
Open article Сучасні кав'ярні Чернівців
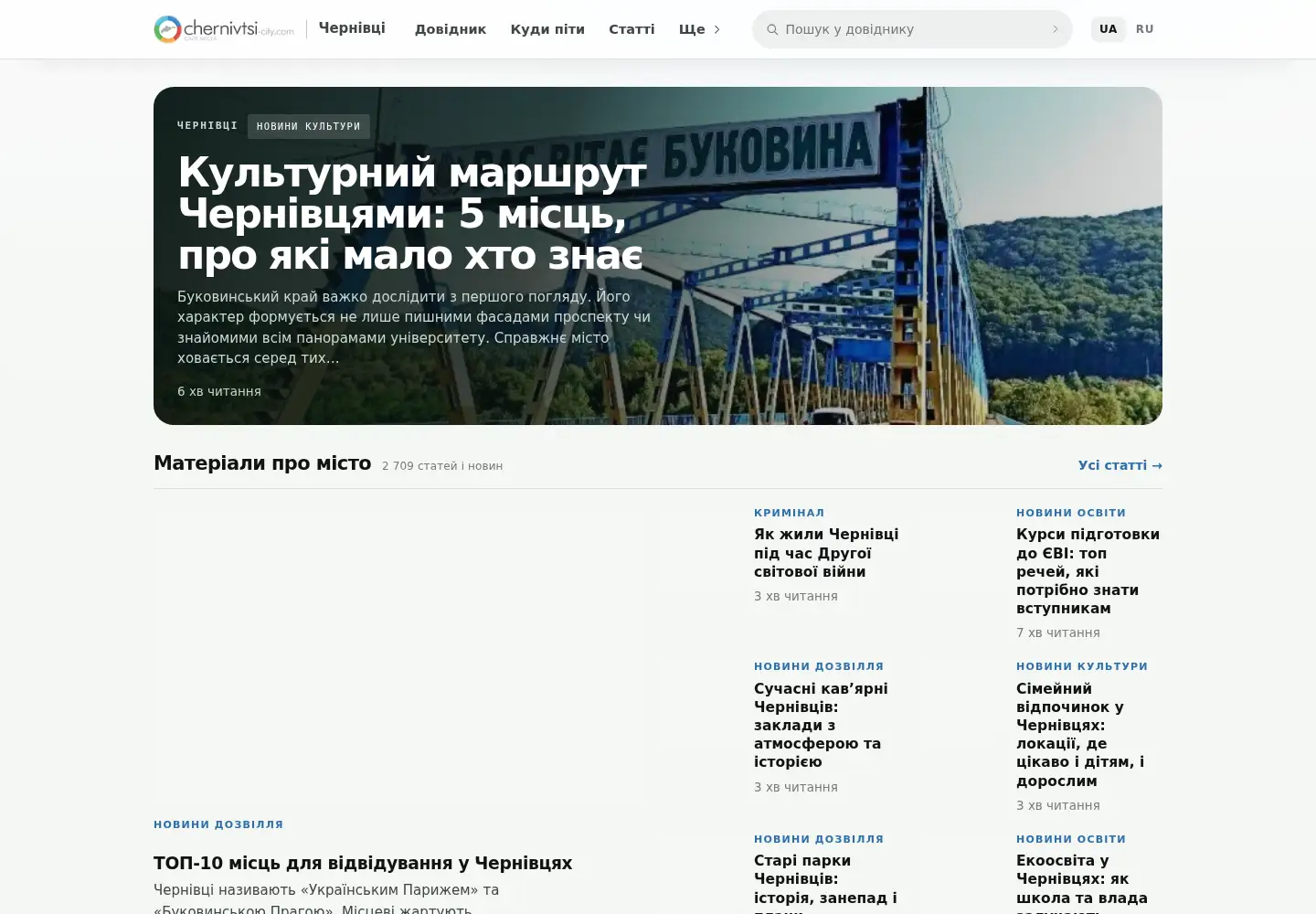pyautogui.click(x=821, y=725)
